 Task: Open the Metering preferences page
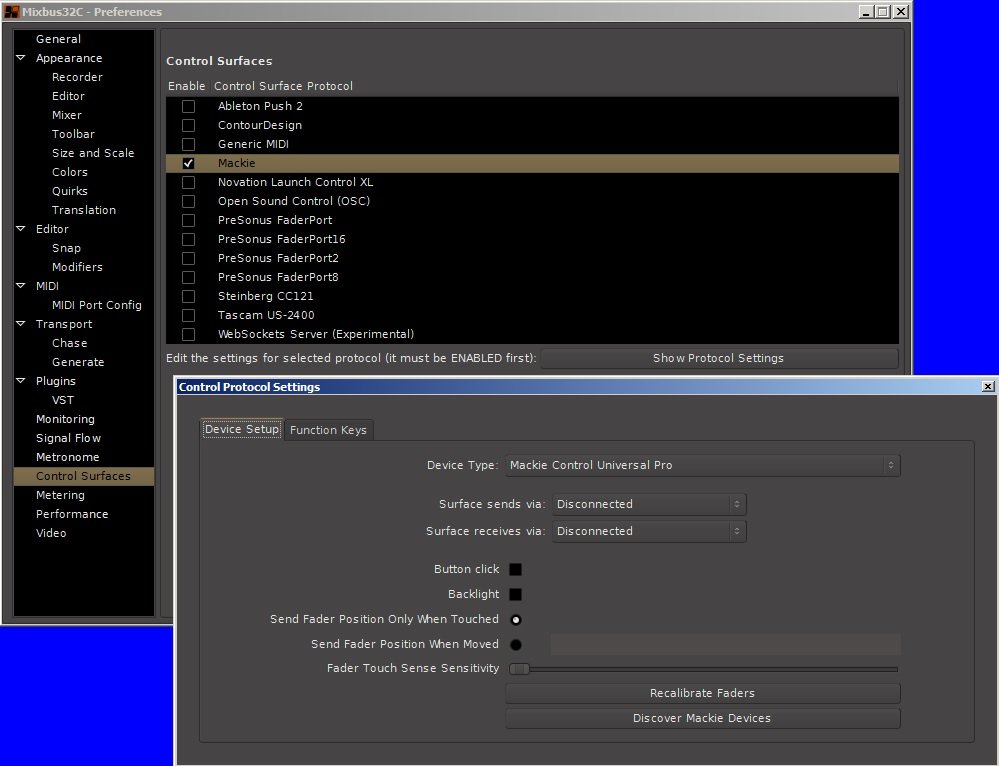(60, 495)
